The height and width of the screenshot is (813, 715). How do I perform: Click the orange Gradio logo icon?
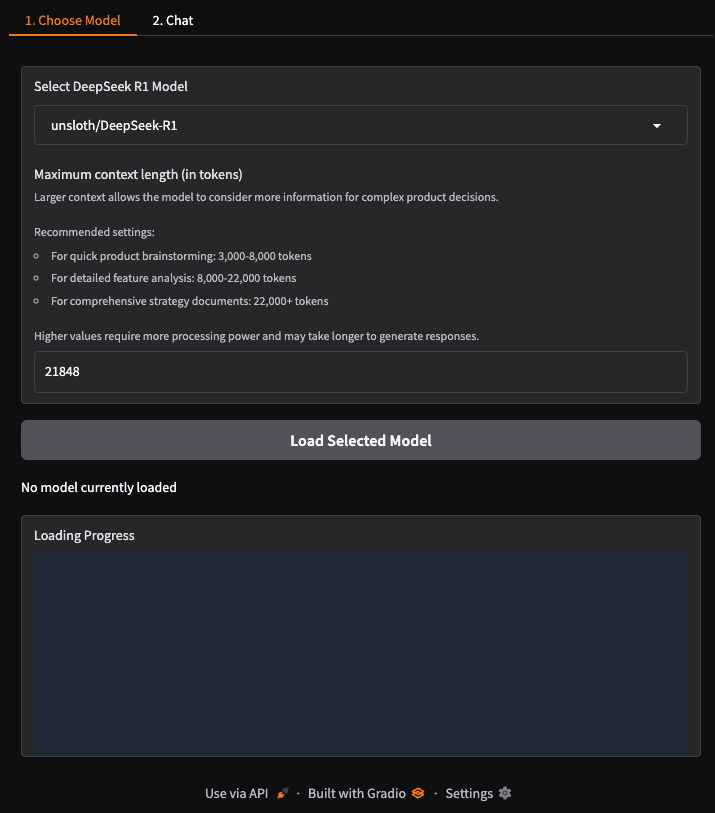[418, 793]
